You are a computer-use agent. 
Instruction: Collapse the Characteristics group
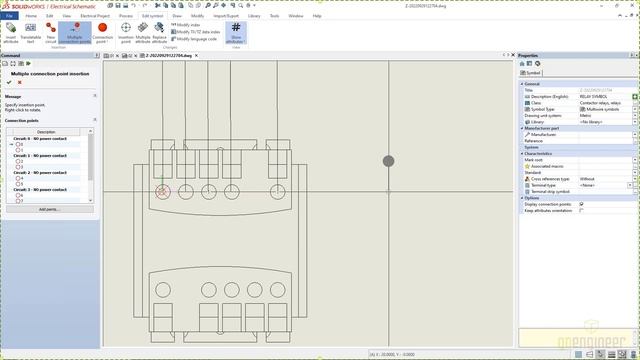(522, 153)
